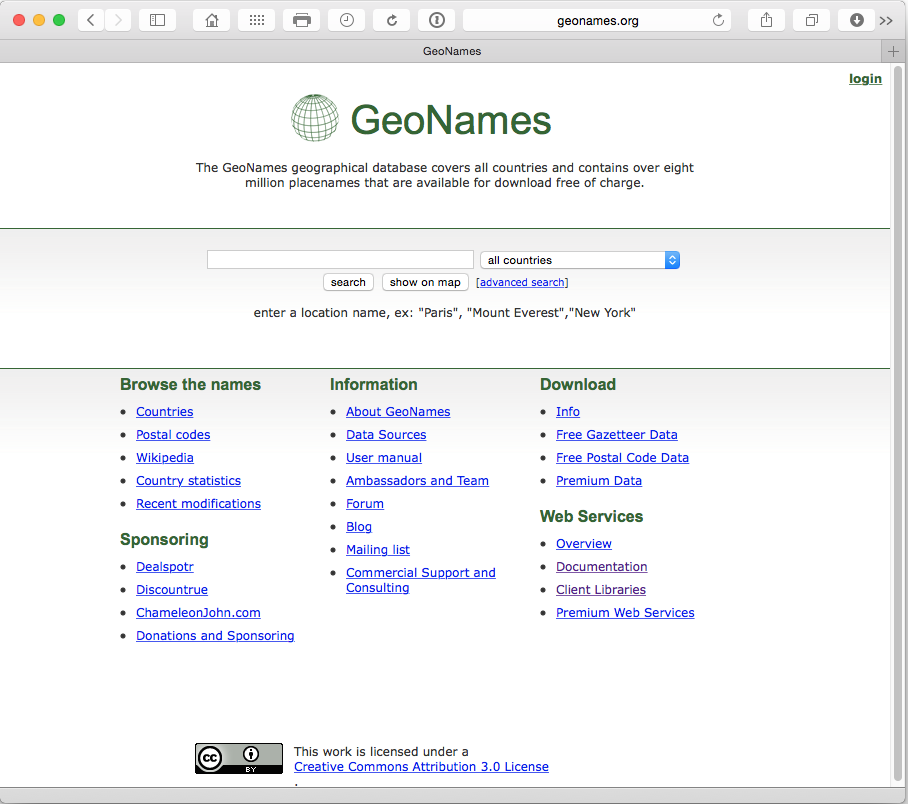Open the Mailing list link
The height and width of the screenshot is (804, 908).
(378, 550)
